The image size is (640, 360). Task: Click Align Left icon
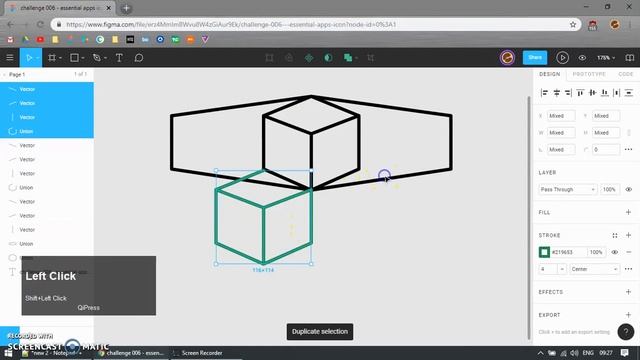click(544, 93)
